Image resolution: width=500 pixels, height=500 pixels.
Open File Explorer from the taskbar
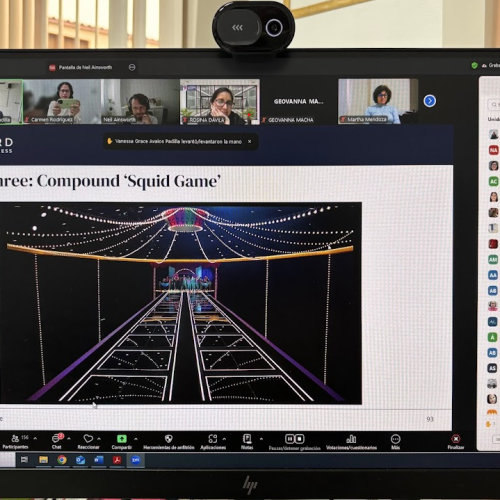click(43, 460)
